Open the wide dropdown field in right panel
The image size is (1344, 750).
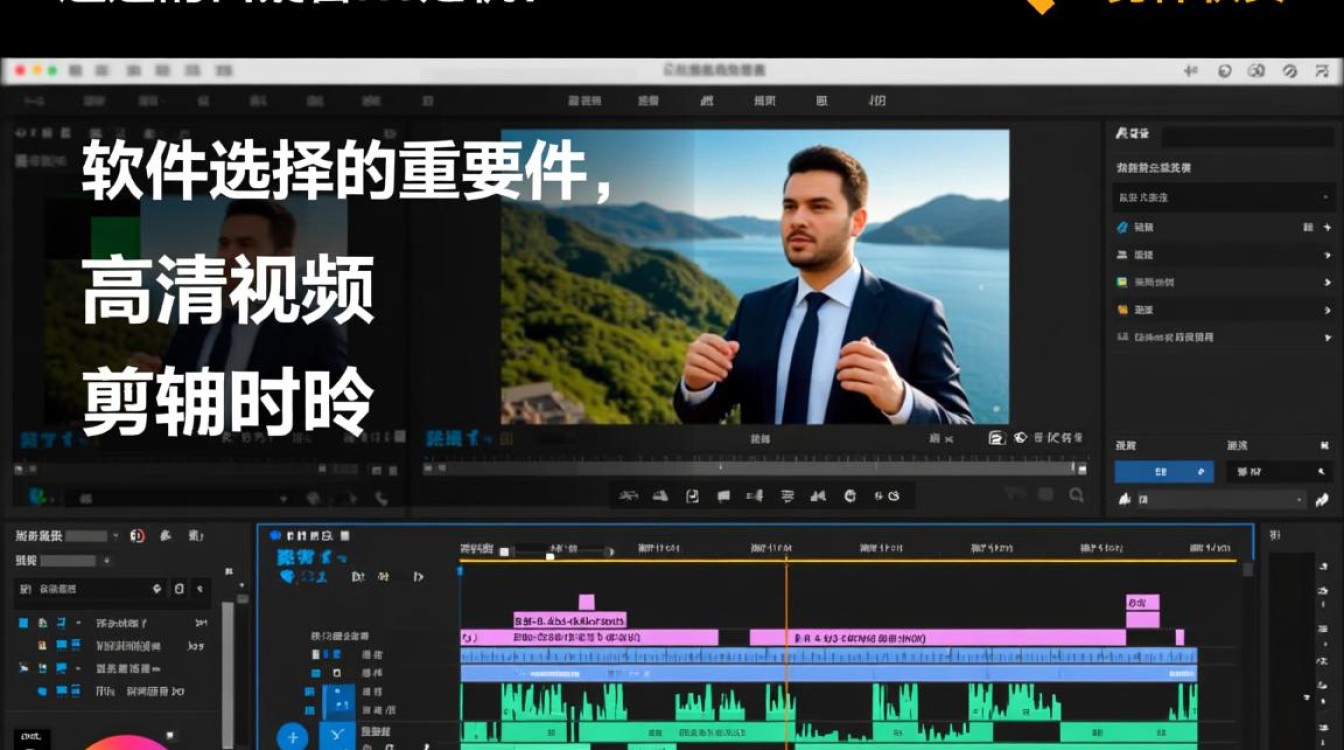[x=1224, y=197]
